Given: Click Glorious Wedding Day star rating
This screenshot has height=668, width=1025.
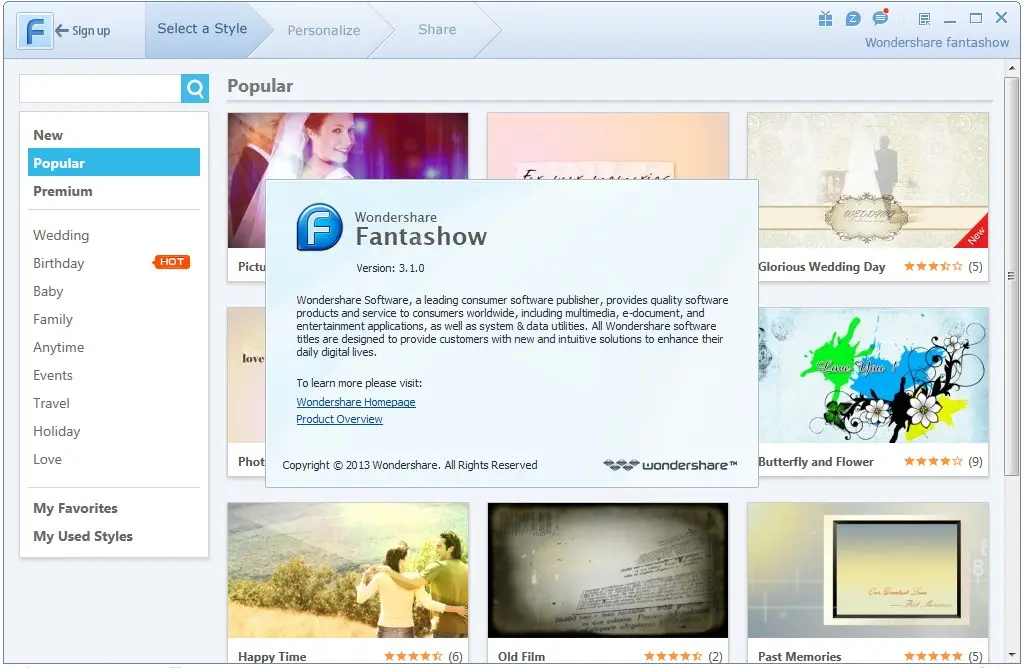Looking at the screenshot, I should pos(933,267).
